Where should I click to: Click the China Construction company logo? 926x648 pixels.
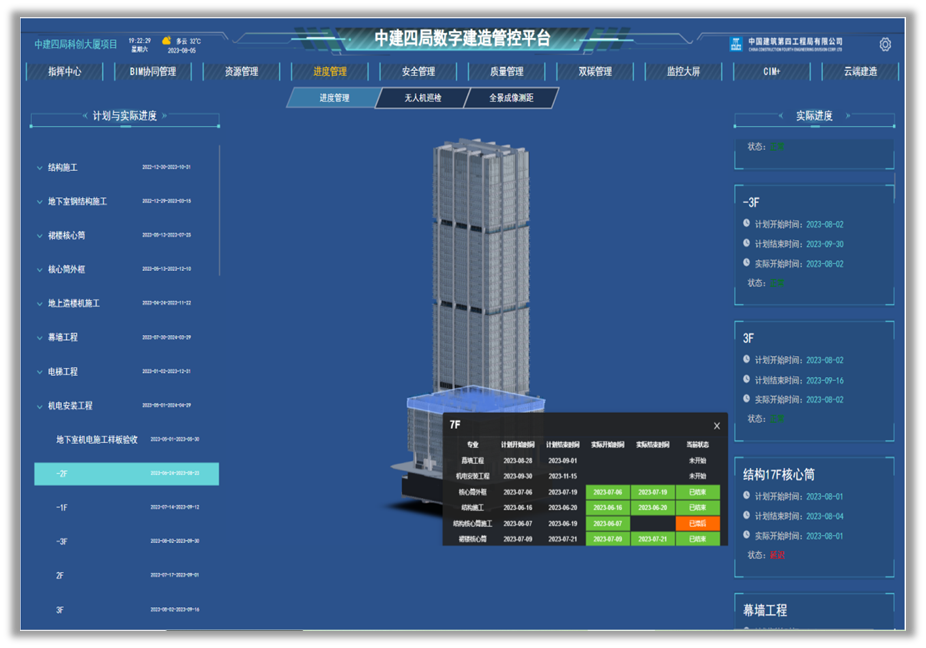click(x=738, y=44)
